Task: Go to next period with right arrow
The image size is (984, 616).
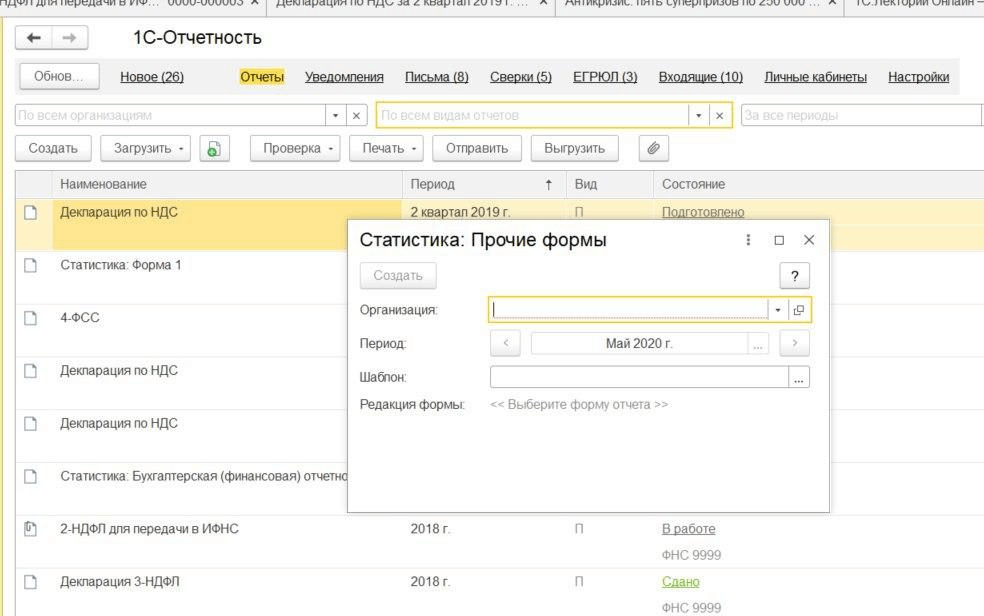Action: (794, 343)
